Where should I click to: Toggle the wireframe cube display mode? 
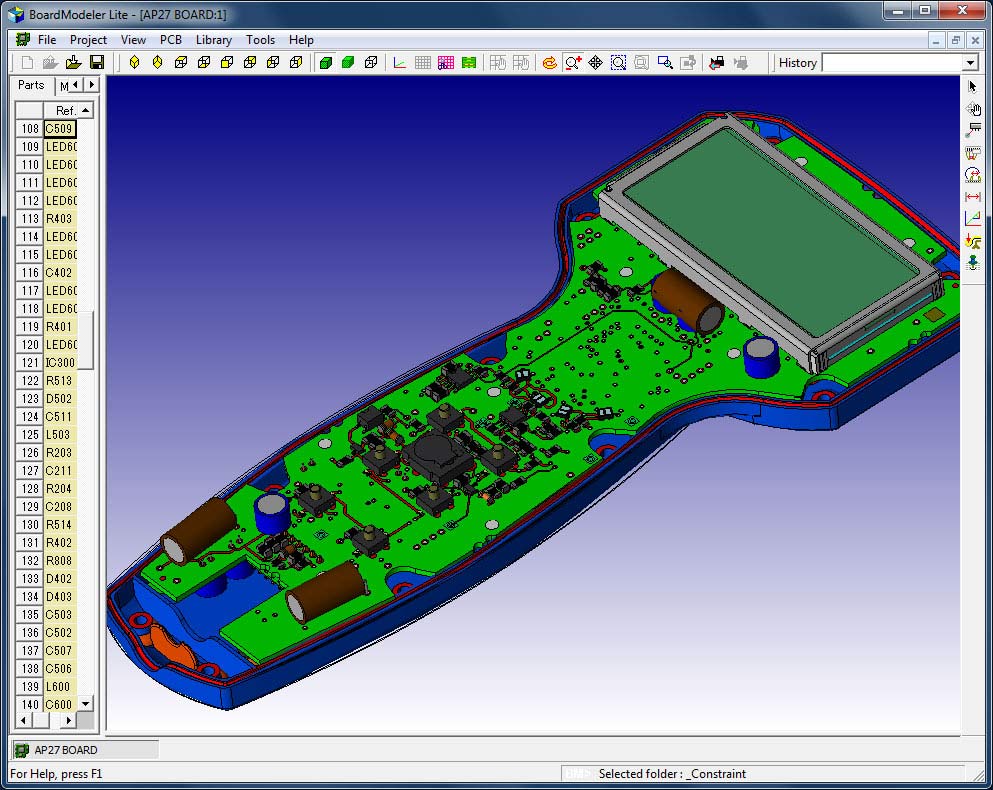pos(371,62)
